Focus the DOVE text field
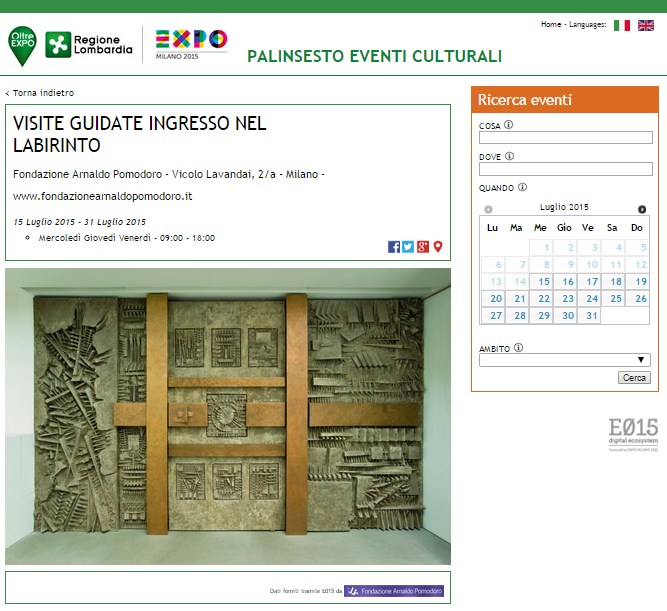667x611 pixels. tap(565, 169)
